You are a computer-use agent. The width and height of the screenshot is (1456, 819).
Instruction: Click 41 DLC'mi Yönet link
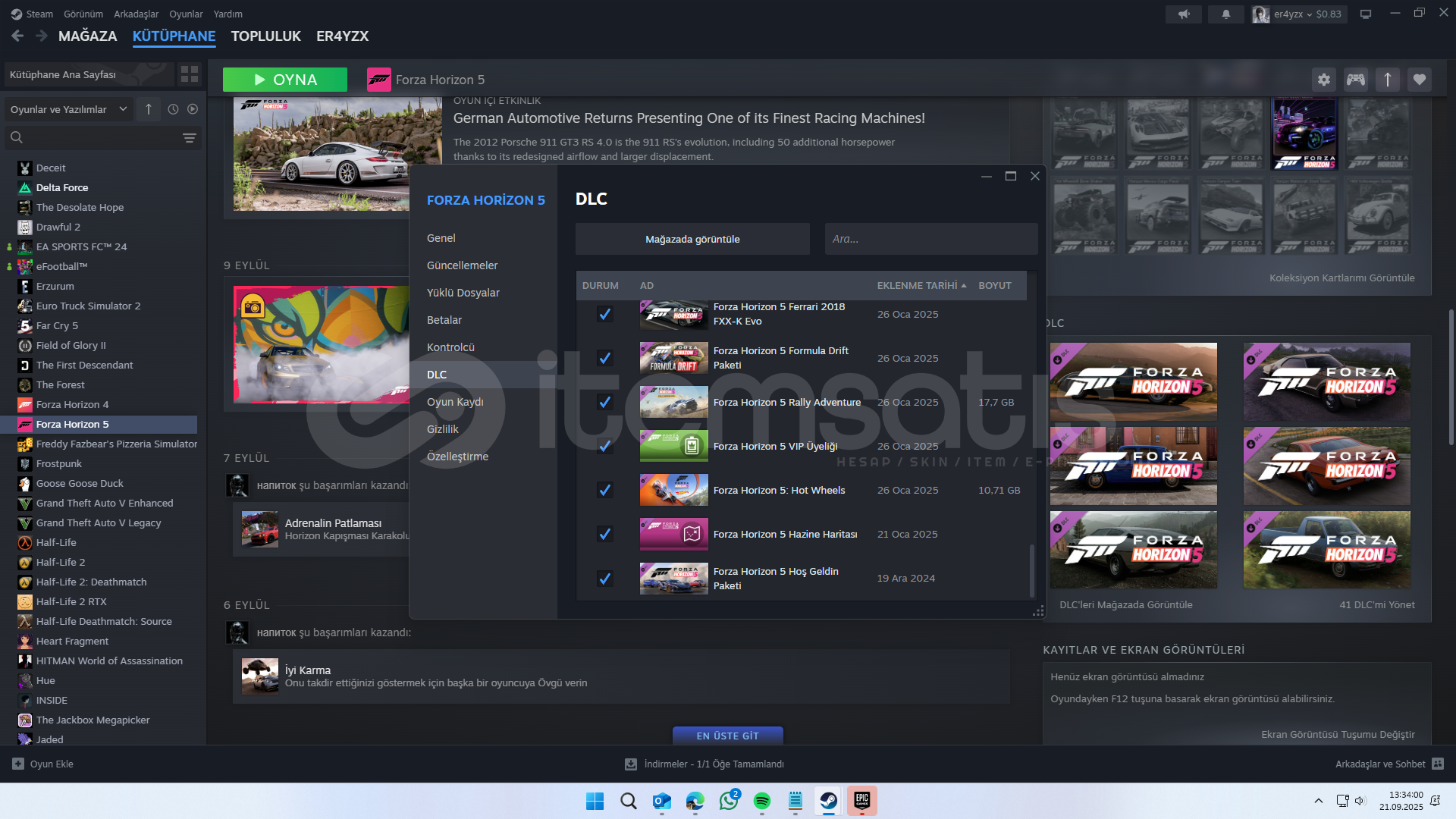tap(1377, 604)
